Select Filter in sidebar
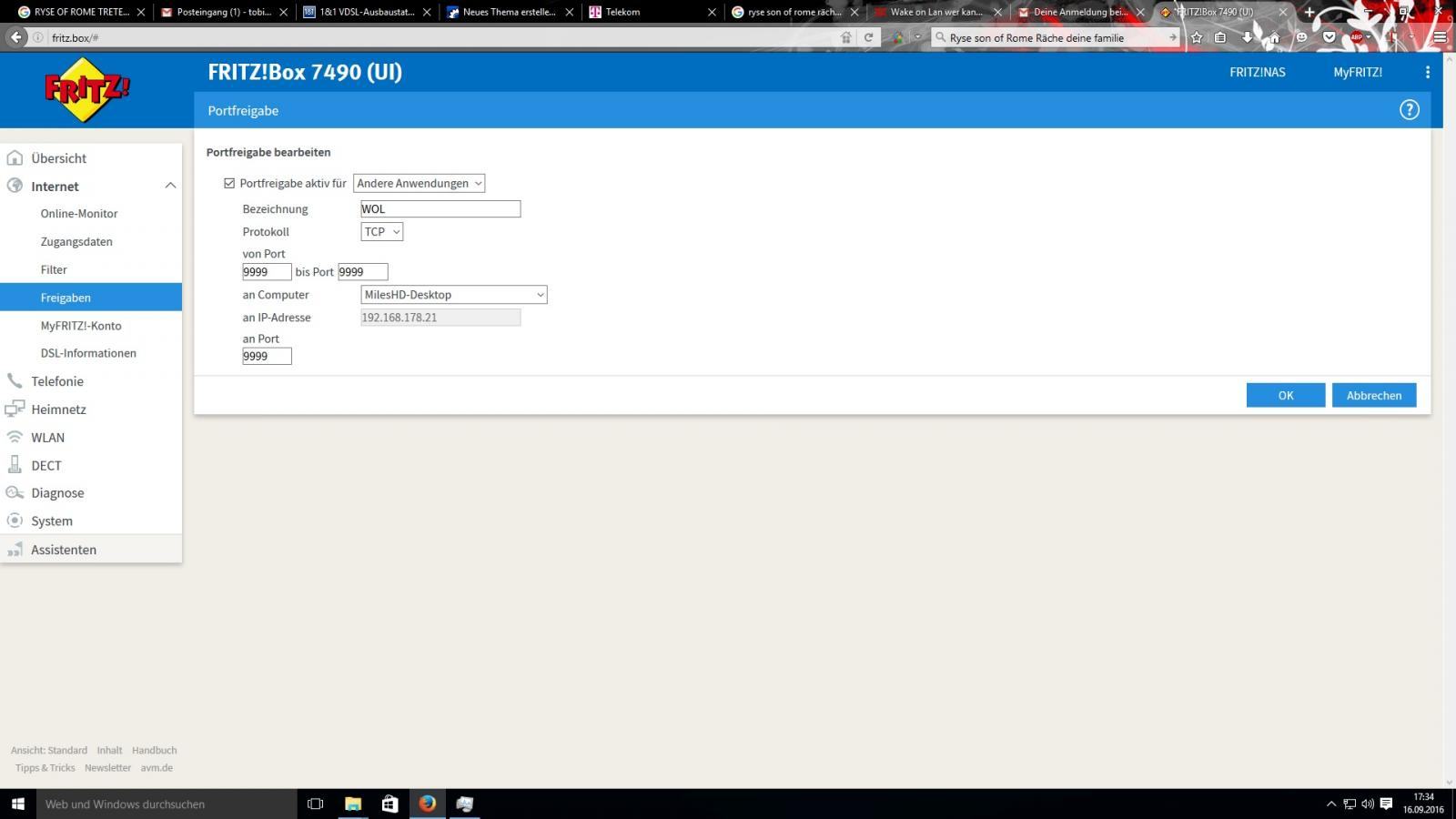The width and height of the screenshot is (1456, 819). 54,269
